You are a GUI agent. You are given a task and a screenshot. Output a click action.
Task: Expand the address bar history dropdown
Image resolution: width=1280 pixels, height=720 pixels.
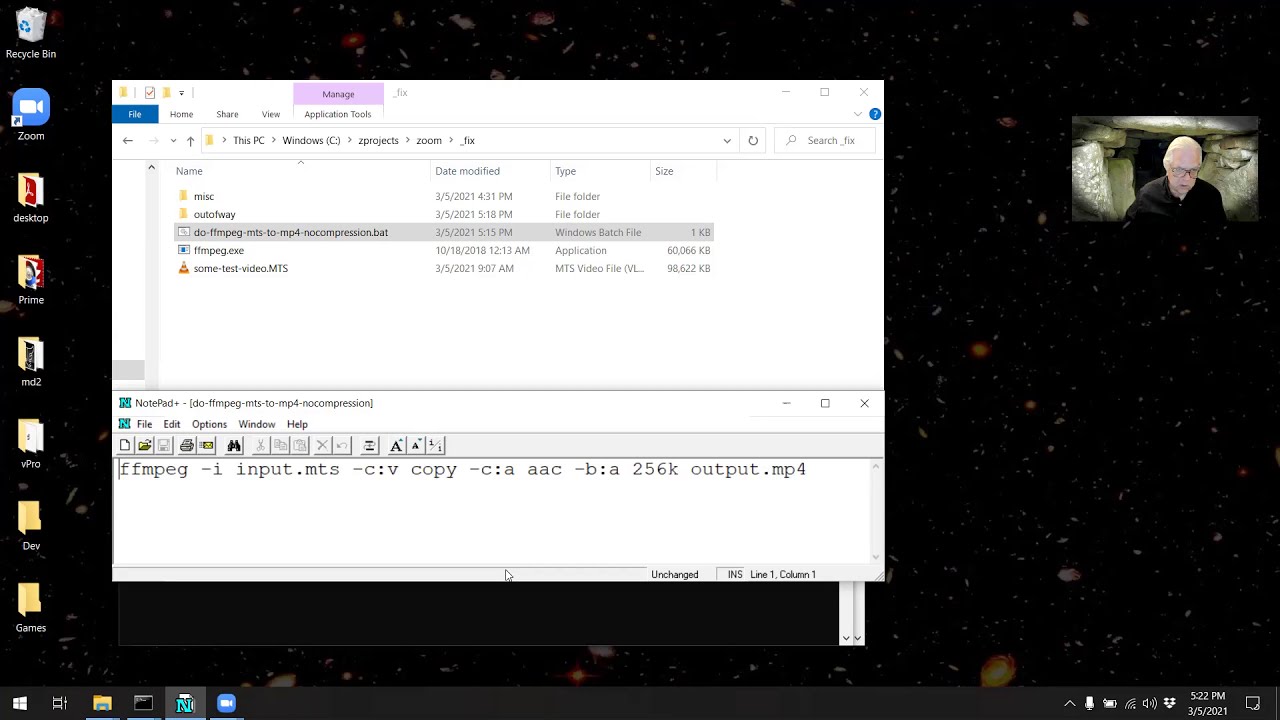click(727, 140)
